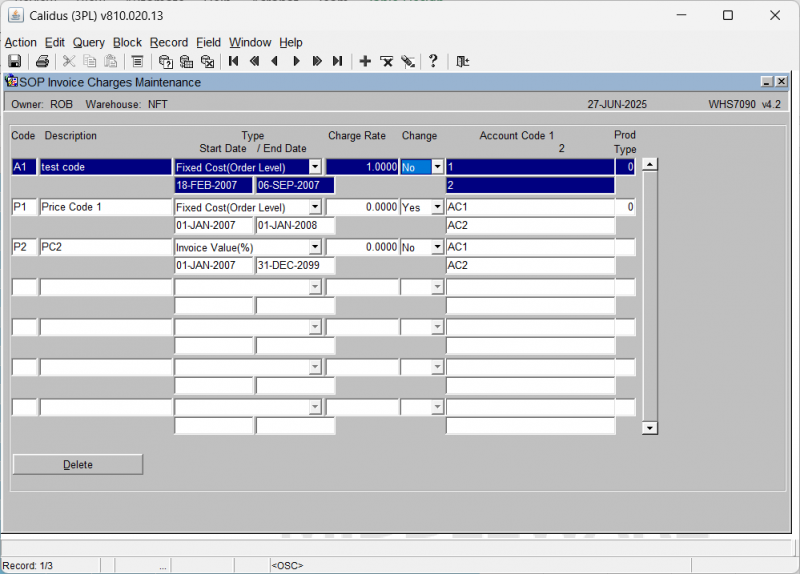
Task: Click the vertical scrollbar track of records
Action: 649,296
